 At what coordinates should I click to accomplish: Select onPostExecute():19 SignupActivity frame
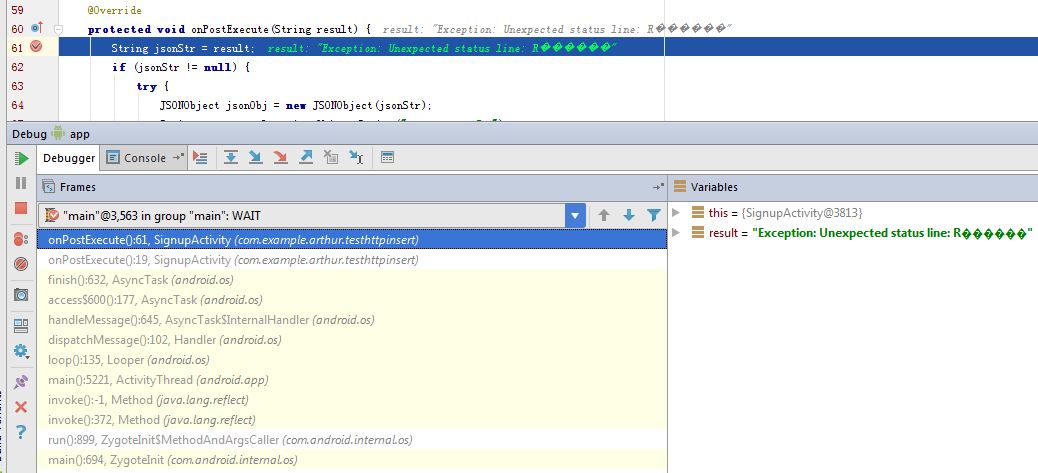click(x=352, y=260)
